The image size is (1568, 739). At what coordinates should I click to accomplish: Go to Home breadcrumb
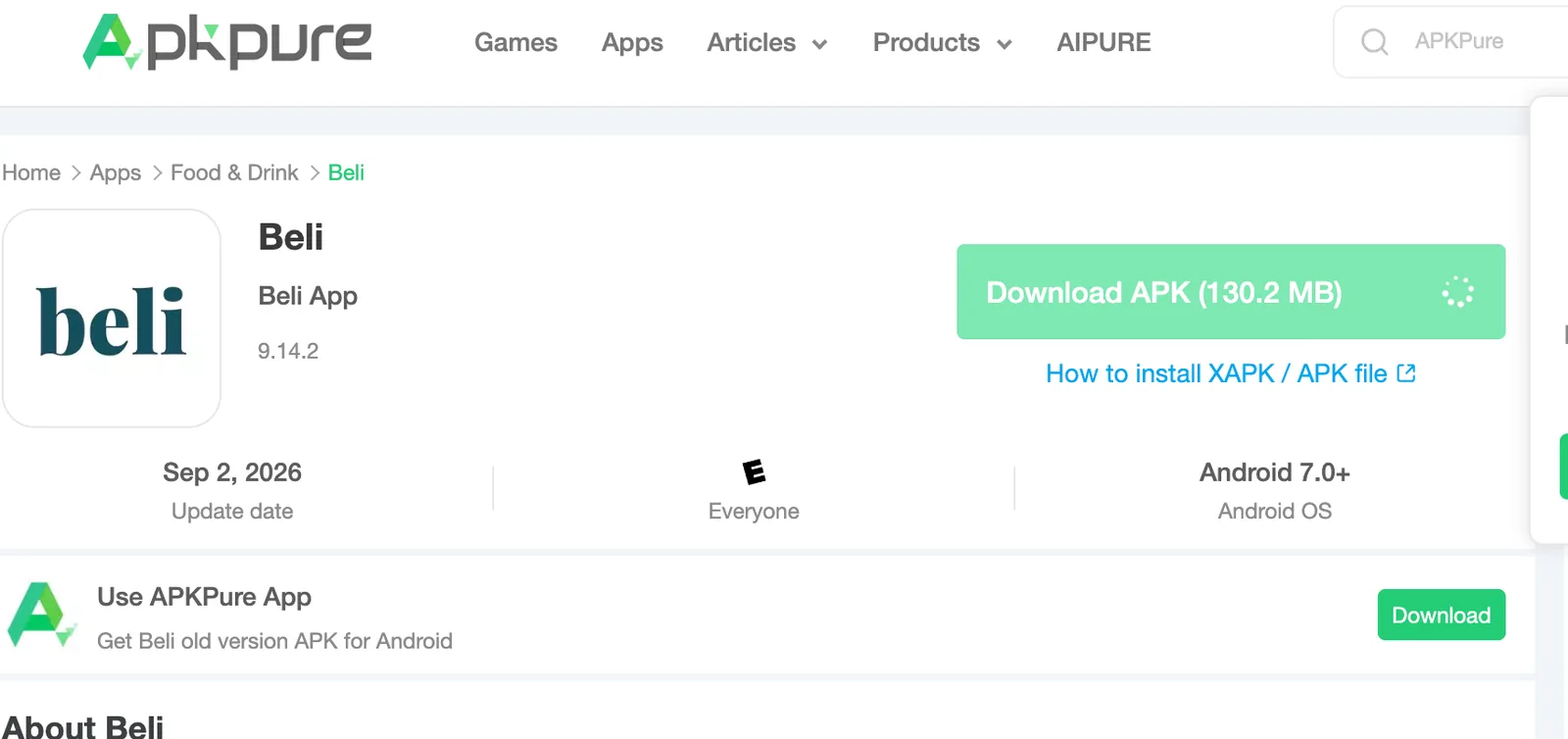pyautogui.click(x=31, y=172)
